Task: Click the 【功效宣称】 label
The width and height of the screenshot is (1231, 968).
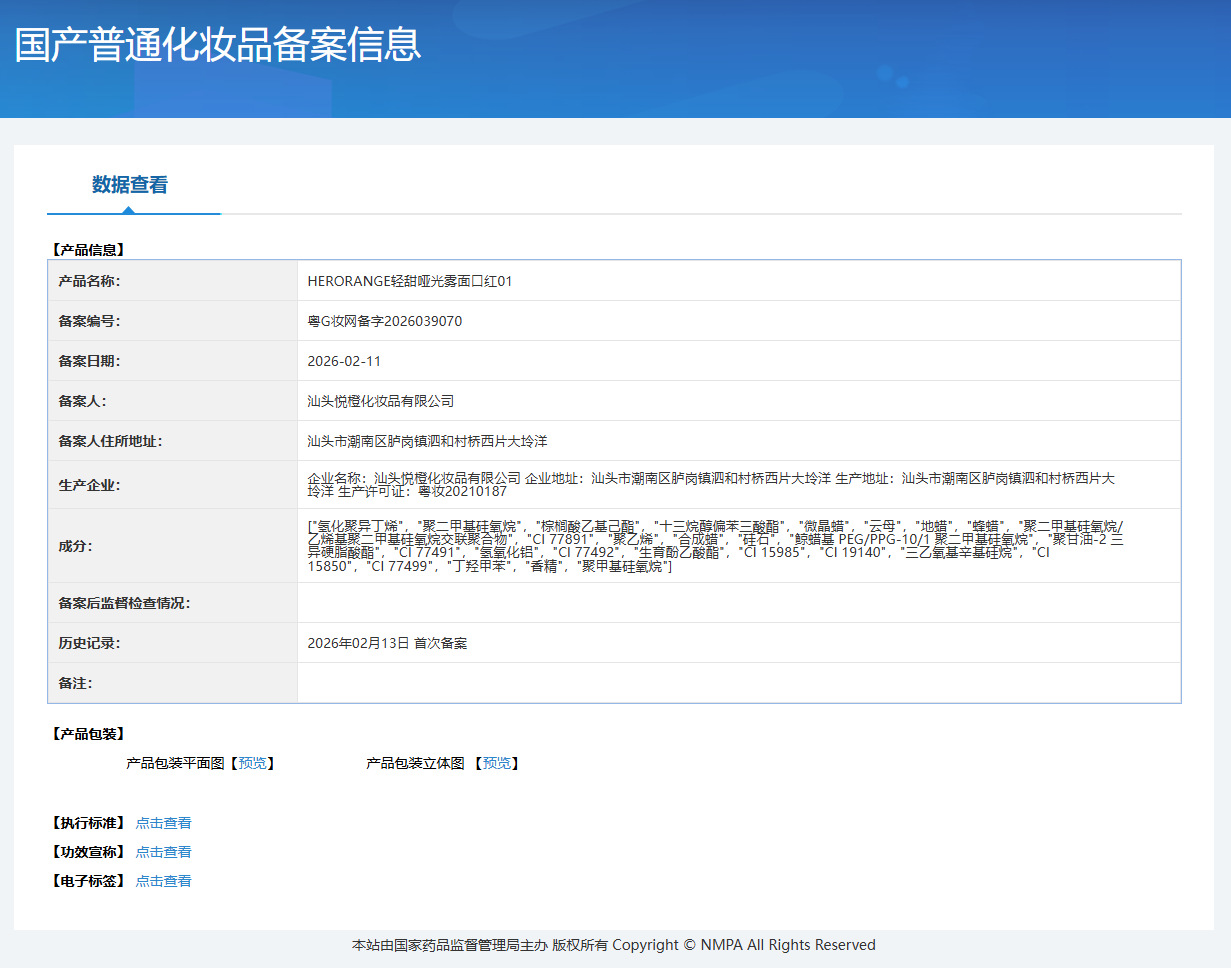Action: (87, 852)
